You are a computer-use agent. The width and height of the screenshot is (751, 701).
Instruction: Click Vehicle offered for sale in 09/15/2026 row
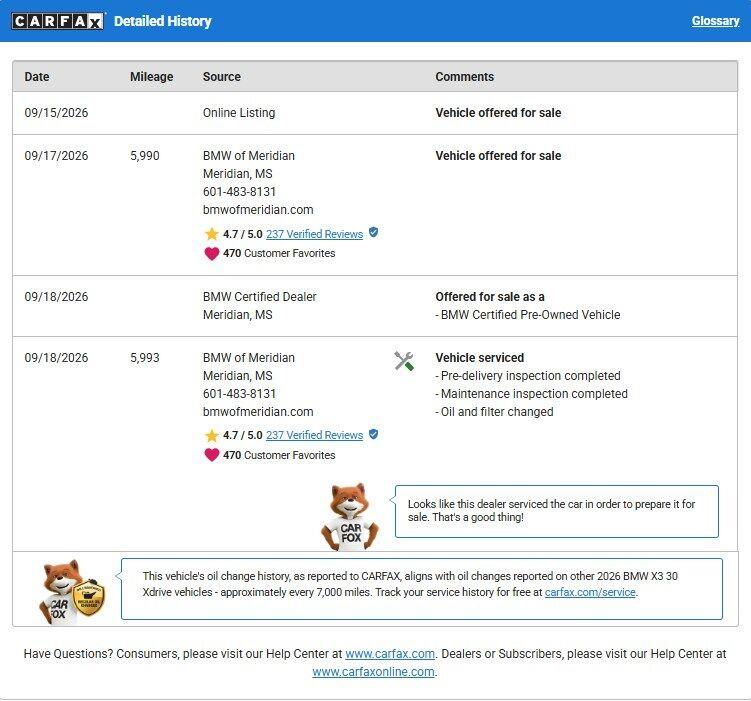[x=498, y=113]
